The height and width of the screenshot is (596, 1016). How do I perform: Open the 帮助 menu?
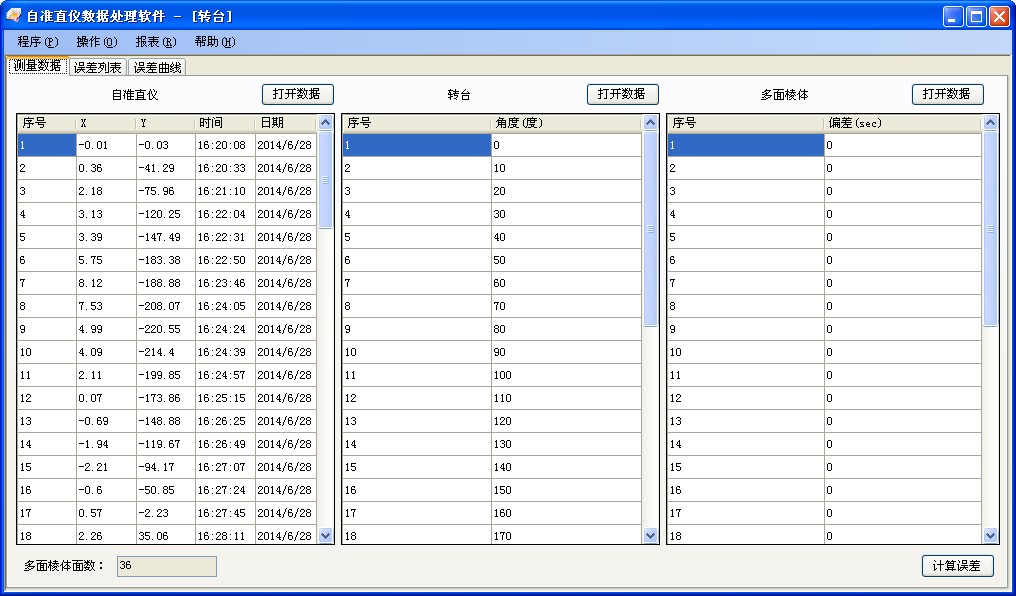tap(214, 42)
